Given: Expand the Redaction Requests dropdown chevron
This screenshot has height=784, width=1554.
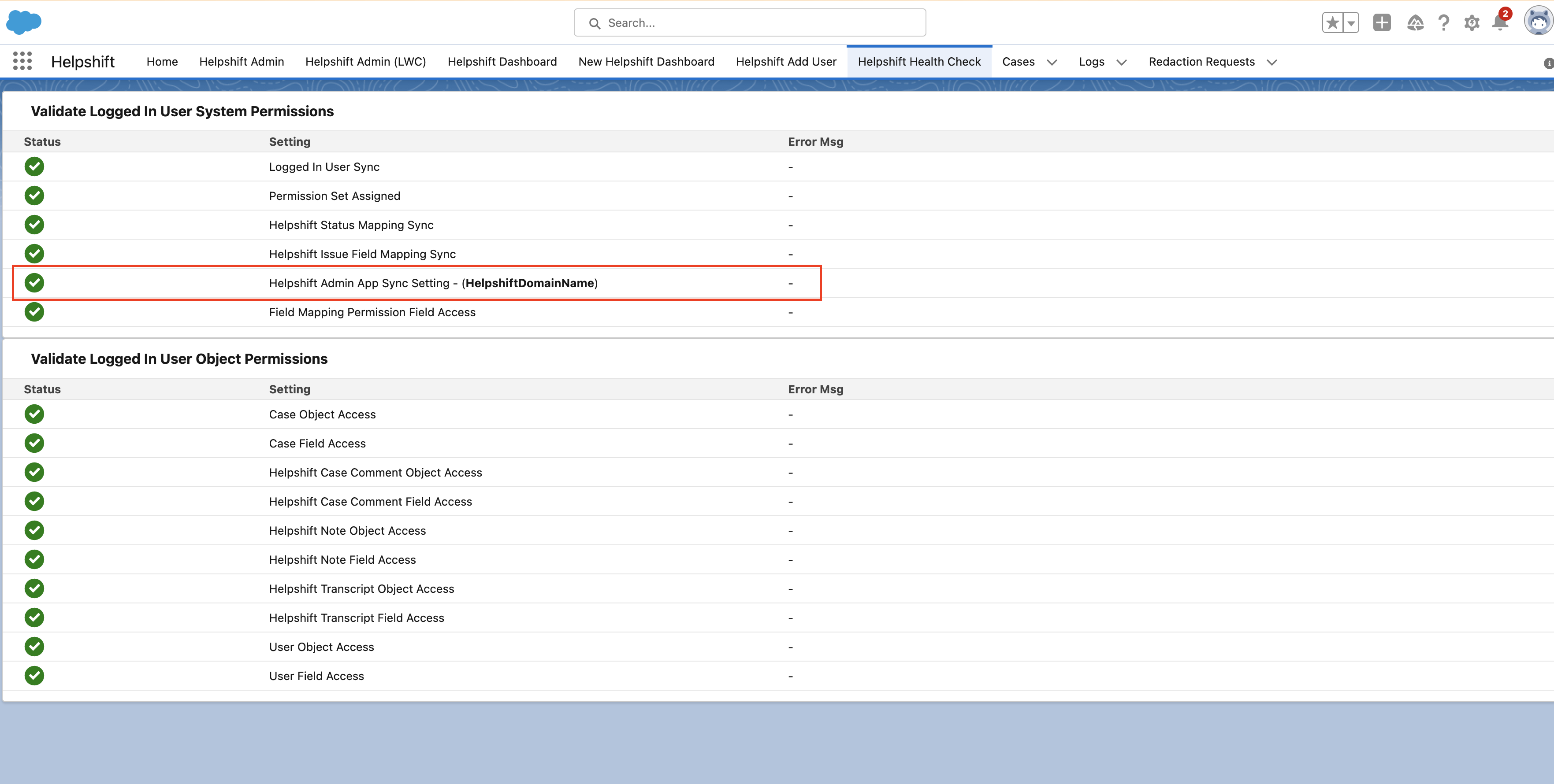Looking at the screenshot, I should pyautogui.click(x=1271, y=62).
